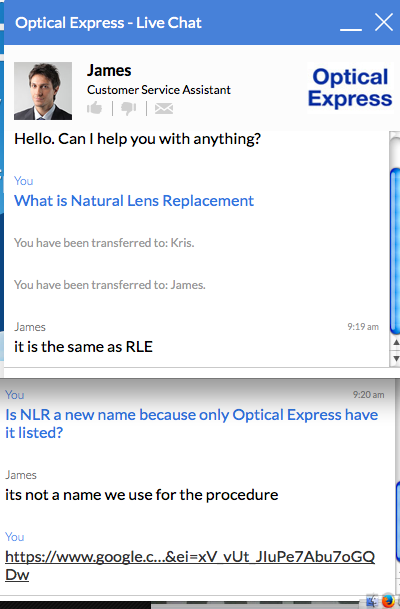This screenshot has height=609, width=400.
Task: Click 'its not a name we use' reply
Action: coord(141,495)
